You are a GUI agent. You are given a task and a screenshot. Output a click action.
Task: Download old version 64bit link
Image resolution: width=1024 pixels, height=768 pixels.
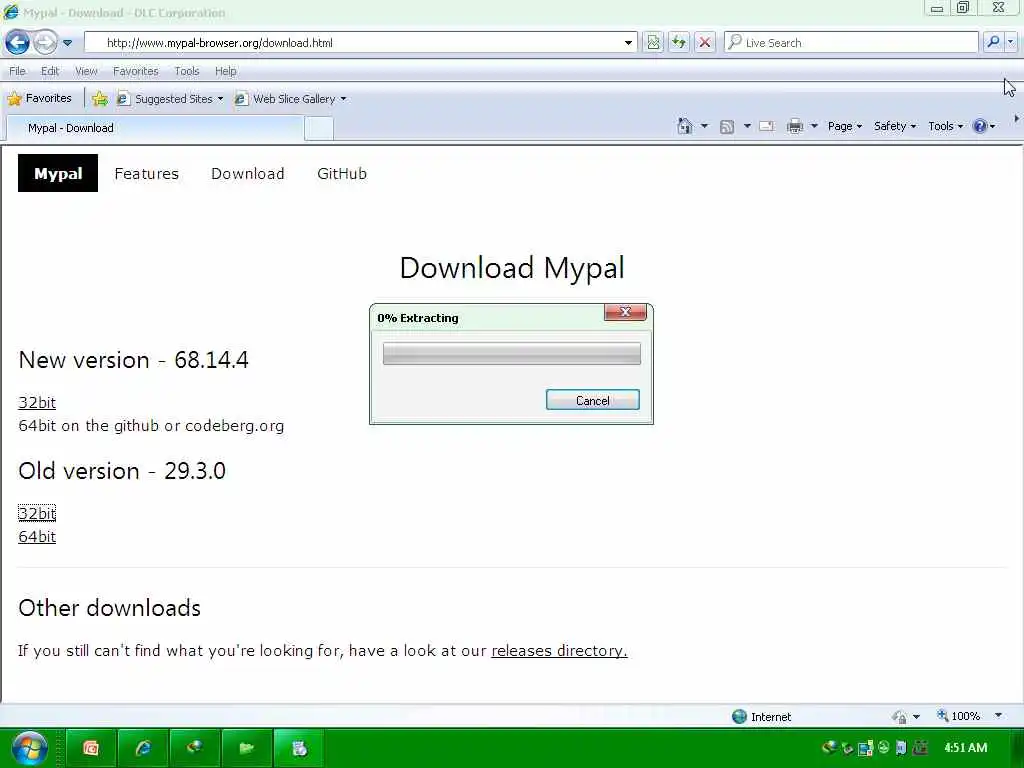pyautogui.click(x=37, y=537)
